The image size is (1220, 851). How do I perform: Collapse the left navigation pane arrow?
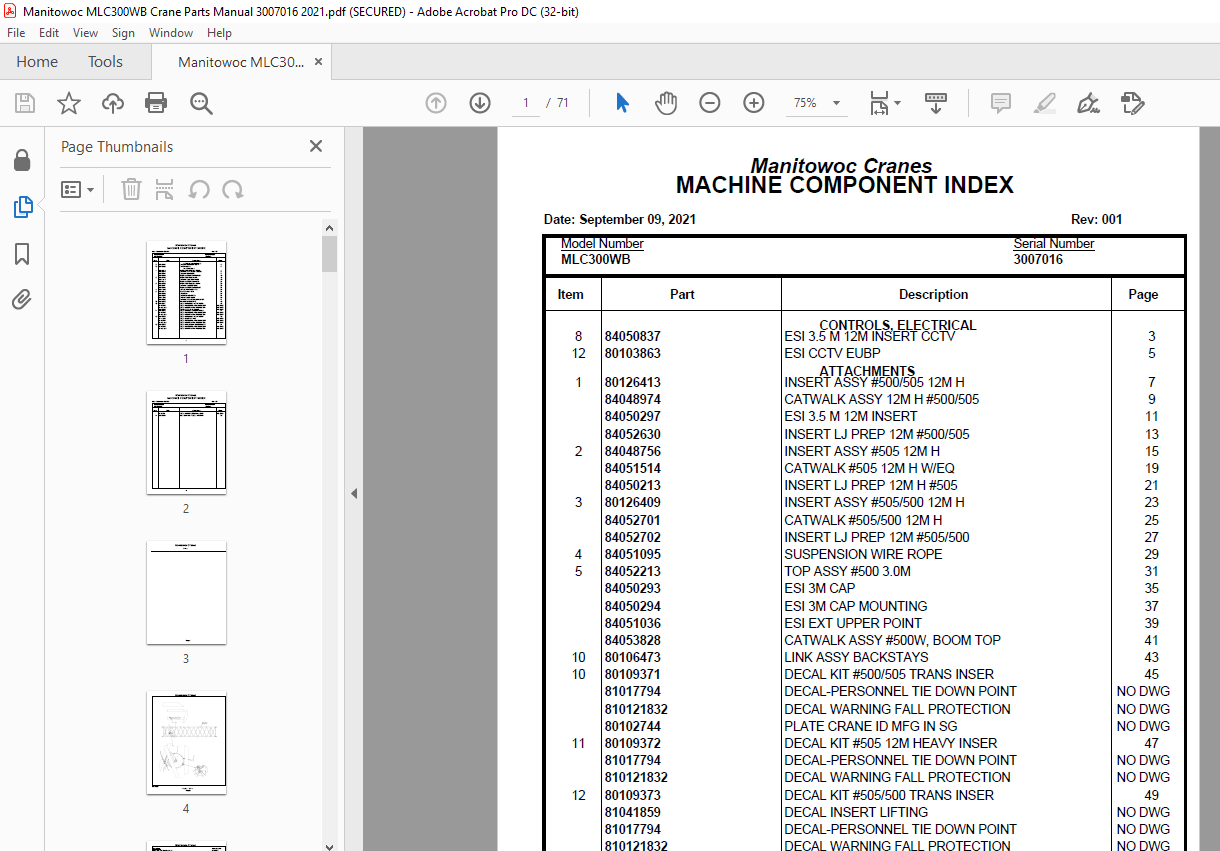pyautogui.click(x=354, y=493)
